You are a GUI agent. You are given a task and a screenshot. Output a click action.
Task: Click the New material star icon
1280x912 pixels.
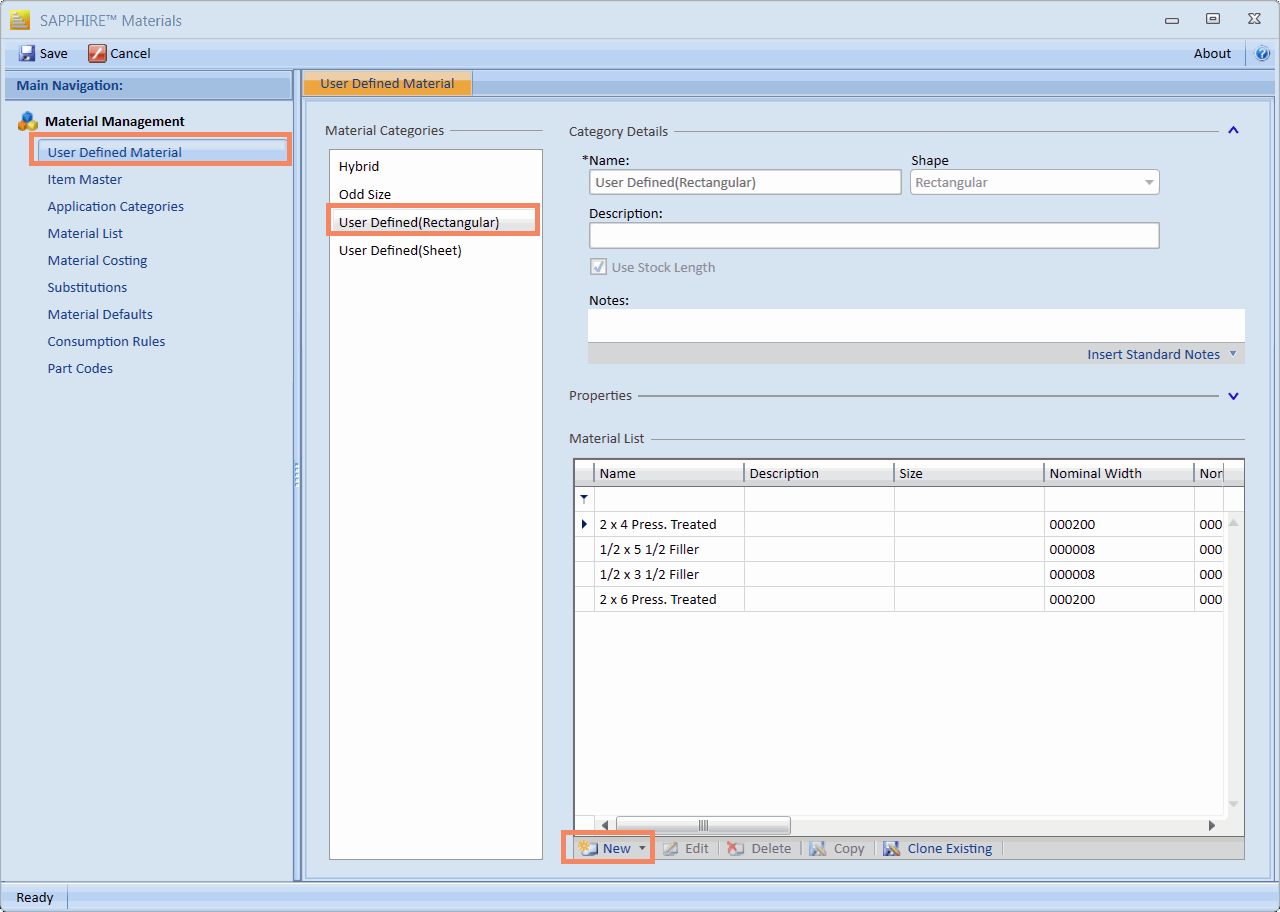[x=587, y=848]
